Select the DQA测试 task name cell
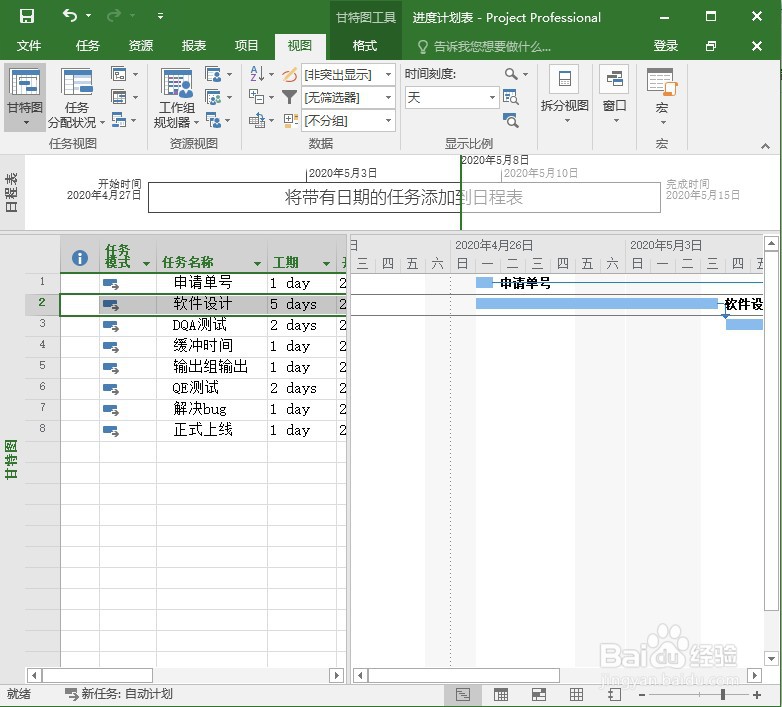This screenshot has width=782, height=707. click(212, 325)
